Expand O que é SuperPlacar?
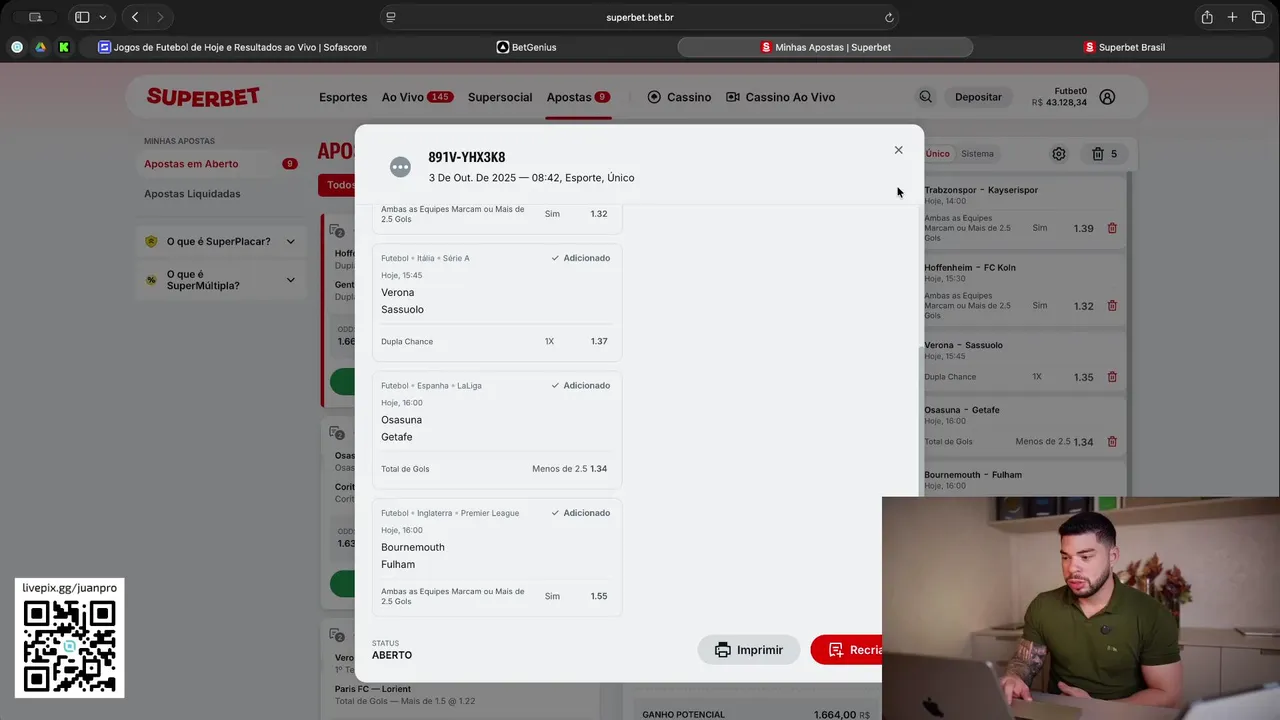The width and height of the screenshot is (1280, 720). [x=220, y=241]
